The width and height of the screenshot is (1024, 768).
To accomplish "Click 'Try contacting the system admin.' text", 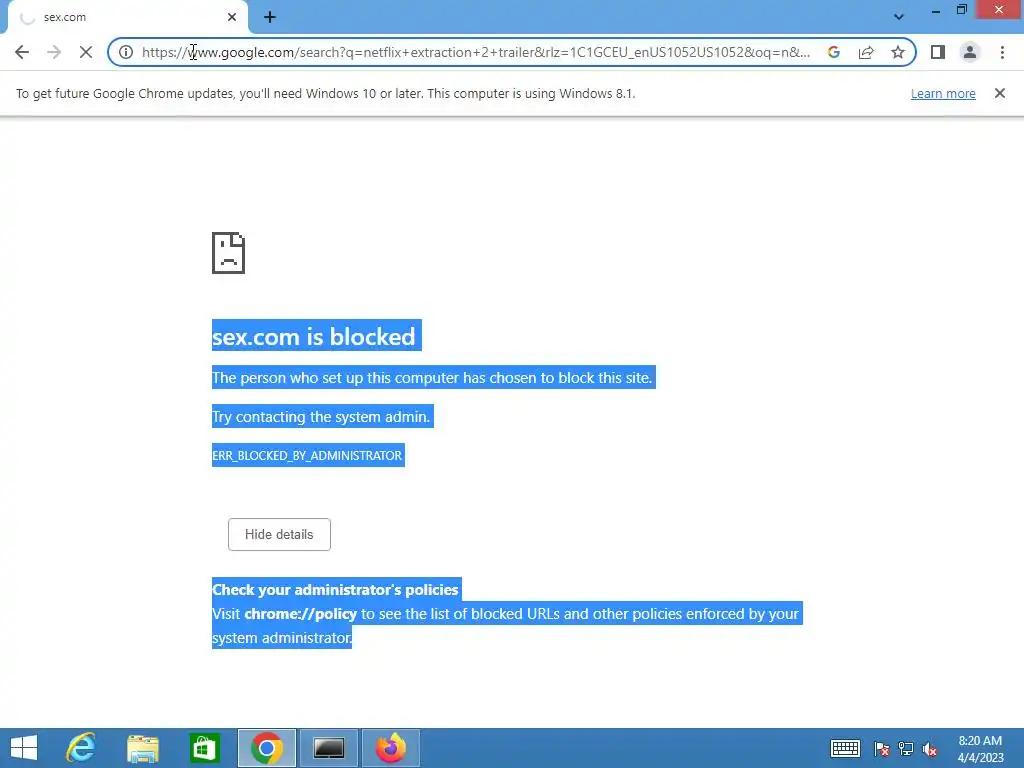I will click(x=321, y=417).
